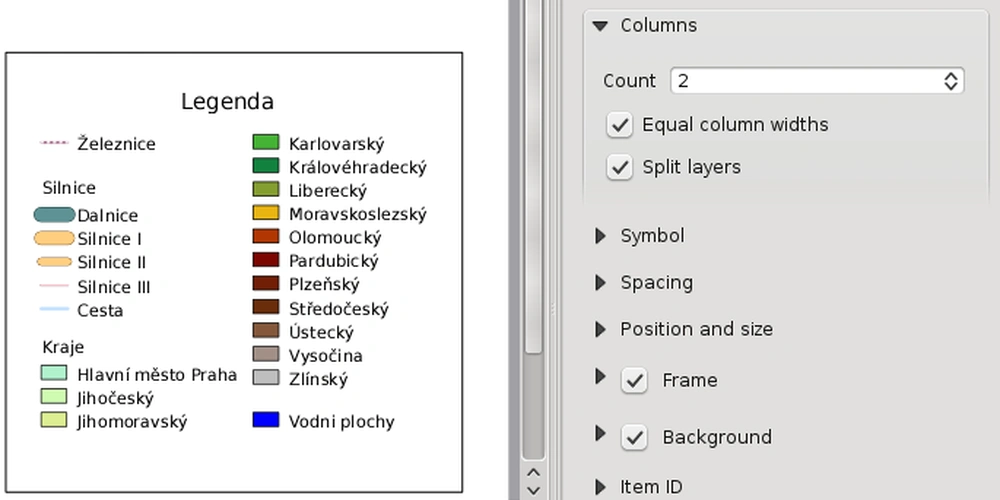Expand the Symbol section
This screenshot has height=500, width=1000.
point(600,236)
